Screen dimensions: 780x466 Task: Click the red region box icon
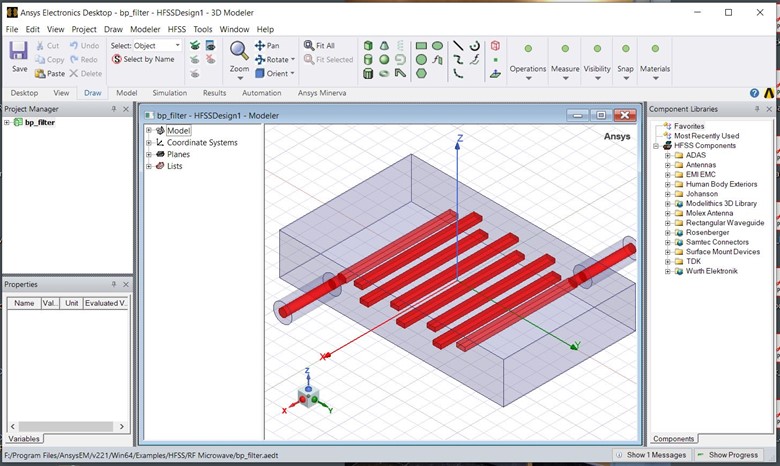[495, 46]
